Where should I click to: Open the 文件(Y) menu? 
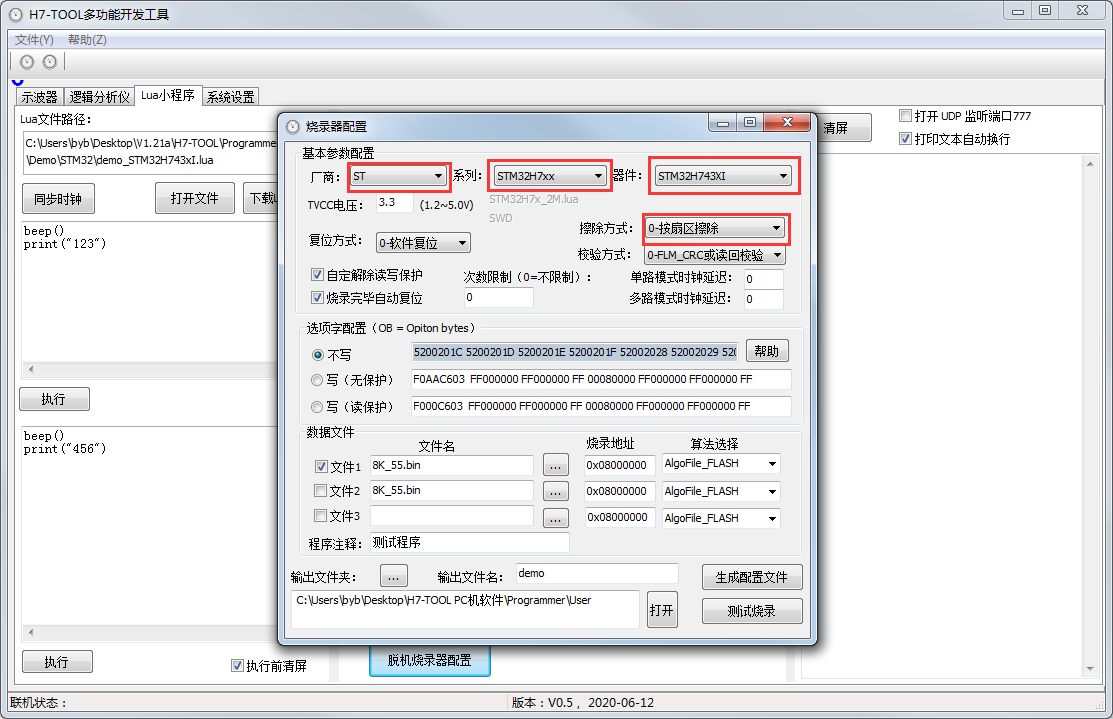coord(34,40)
